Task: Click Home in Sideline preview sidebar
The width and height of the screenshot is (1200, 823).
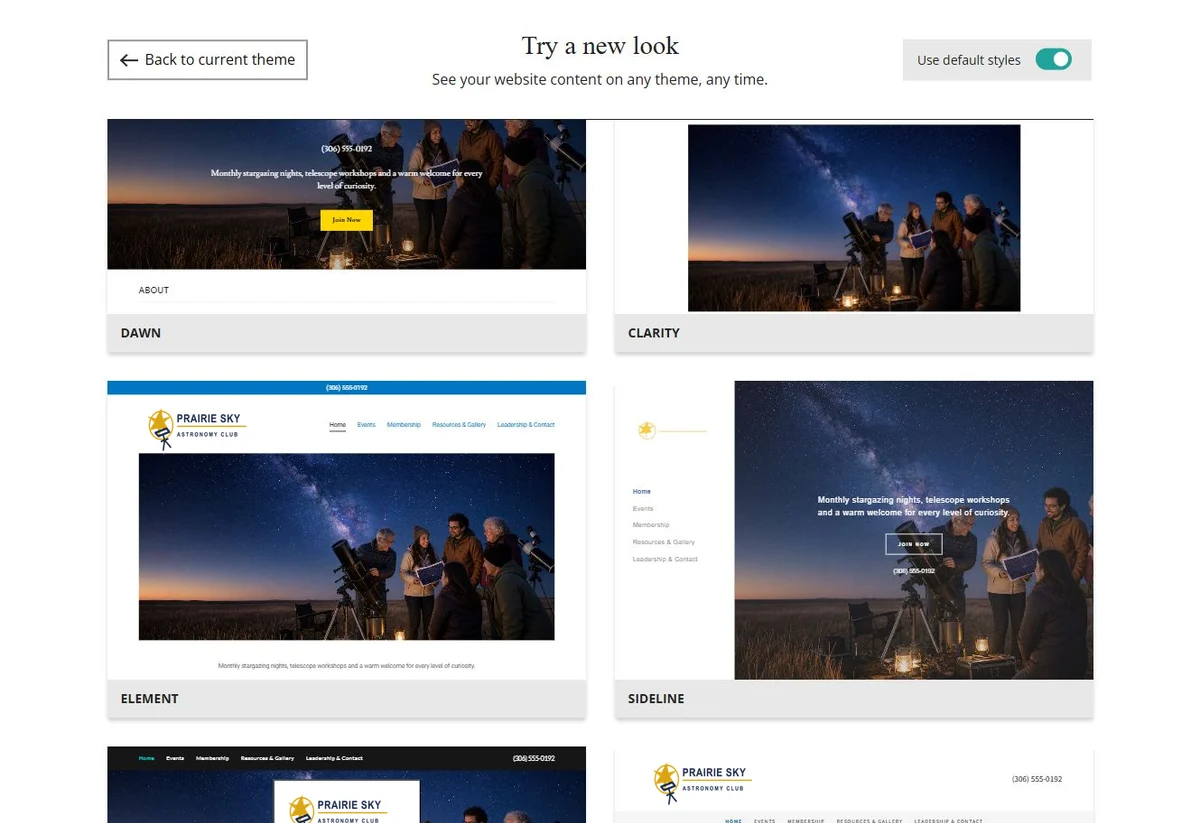Action: pos(642,492)
